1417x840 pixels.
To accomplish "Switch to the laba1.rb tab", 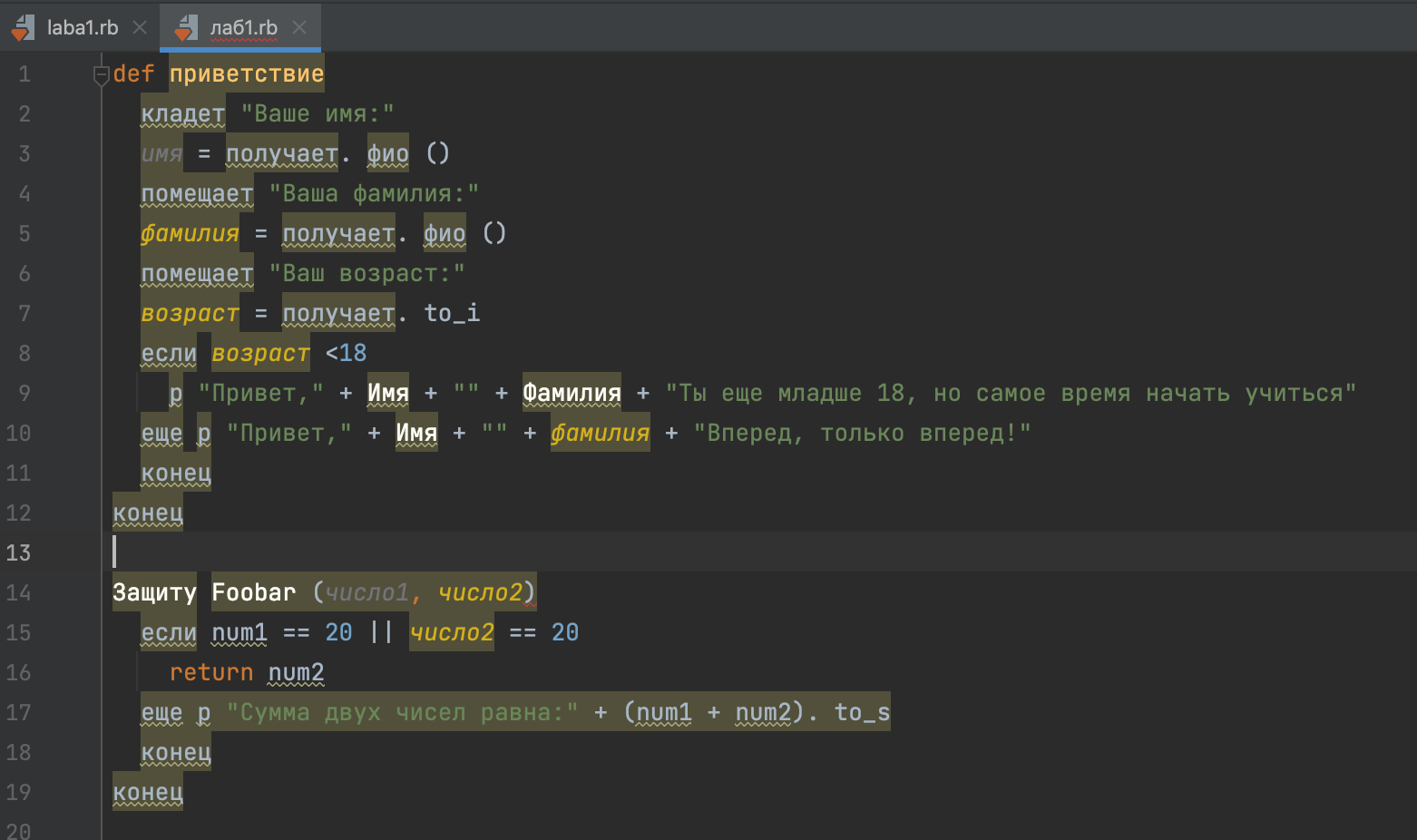I will click(x=82, y=28).
